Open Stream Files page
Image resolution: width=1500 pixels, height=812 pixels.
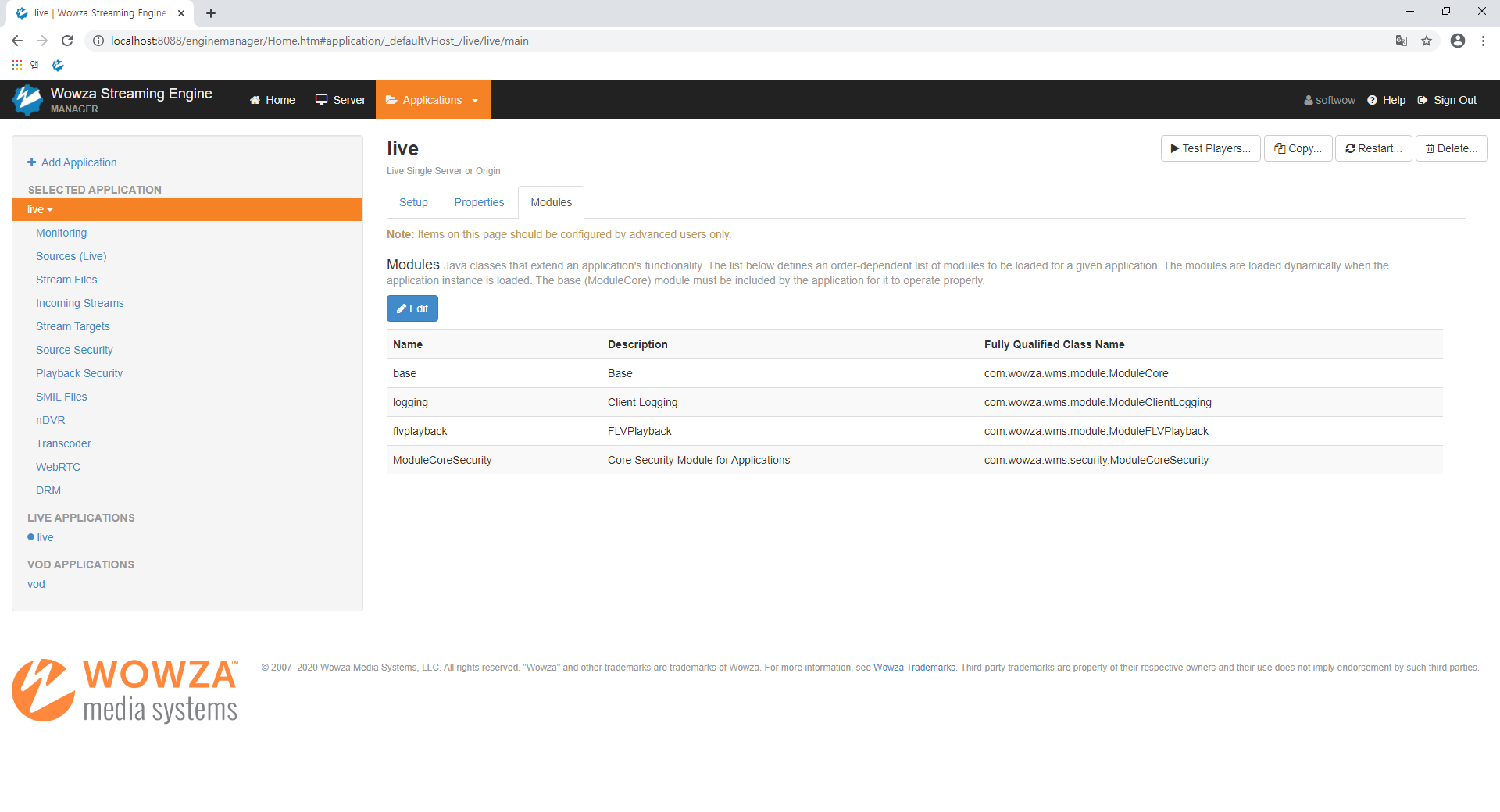coord(66,280)
